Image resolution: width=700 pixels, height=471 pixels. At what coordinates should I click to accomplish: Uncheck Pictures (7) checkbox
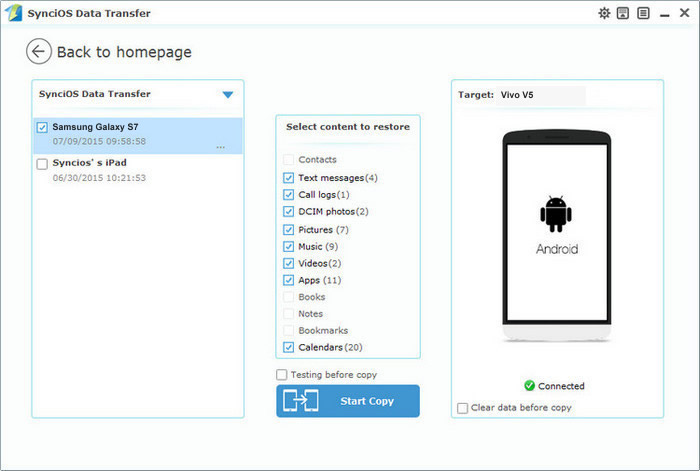tap(288, 230)
